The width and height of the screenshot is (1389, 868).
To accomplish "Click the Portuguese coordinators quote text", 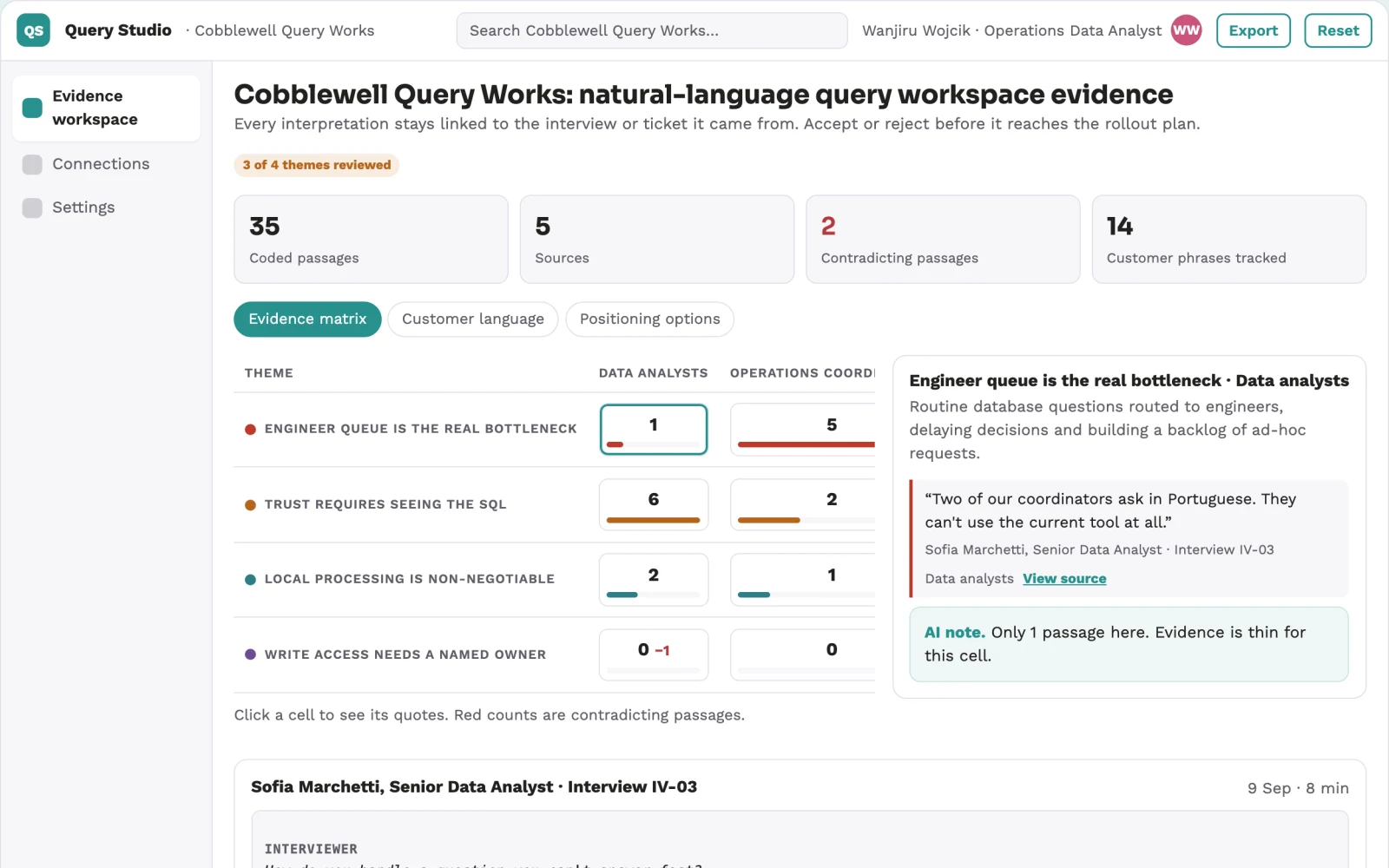I will coord(1110,510).
